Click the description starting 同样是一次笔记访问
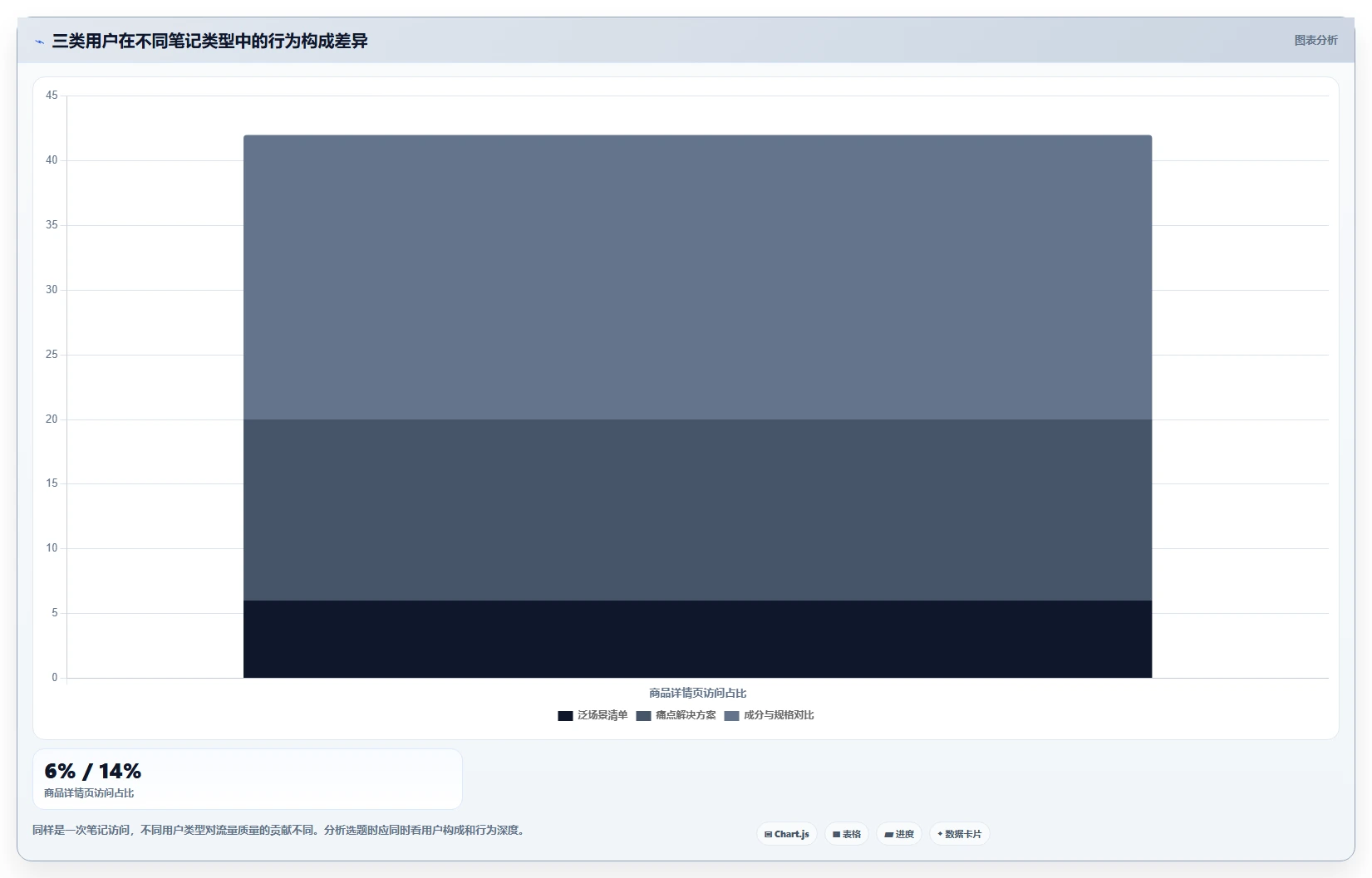The height and width of the screenshot is (878, 1372). [280, 830]
